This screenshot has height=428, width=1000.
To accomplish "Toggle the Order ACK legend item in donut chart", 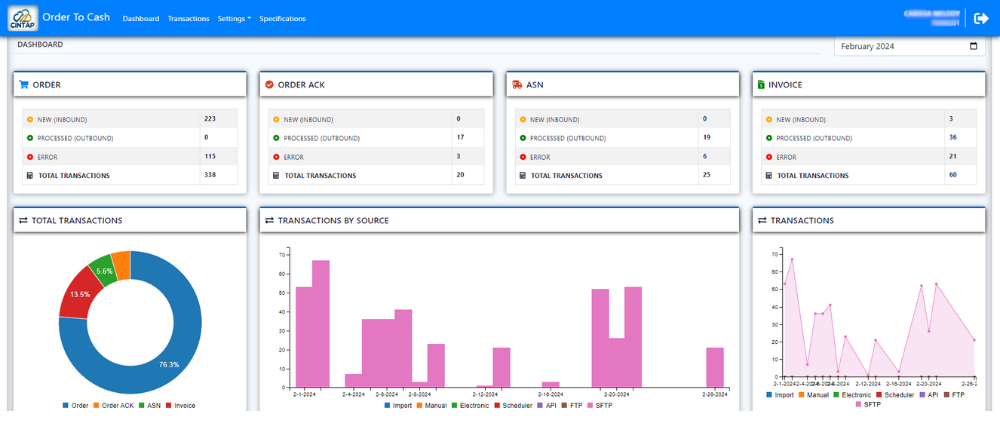I will point(112,405).
